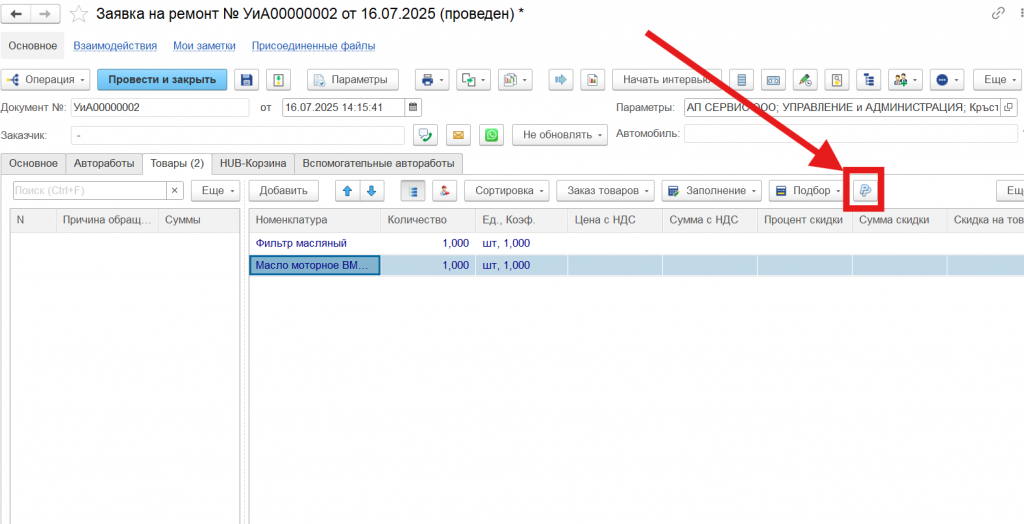The height and width of the screenshot is (524, 1024).
Task: Click the green WhatsApp messenger icon
Action: coord(491,135)
